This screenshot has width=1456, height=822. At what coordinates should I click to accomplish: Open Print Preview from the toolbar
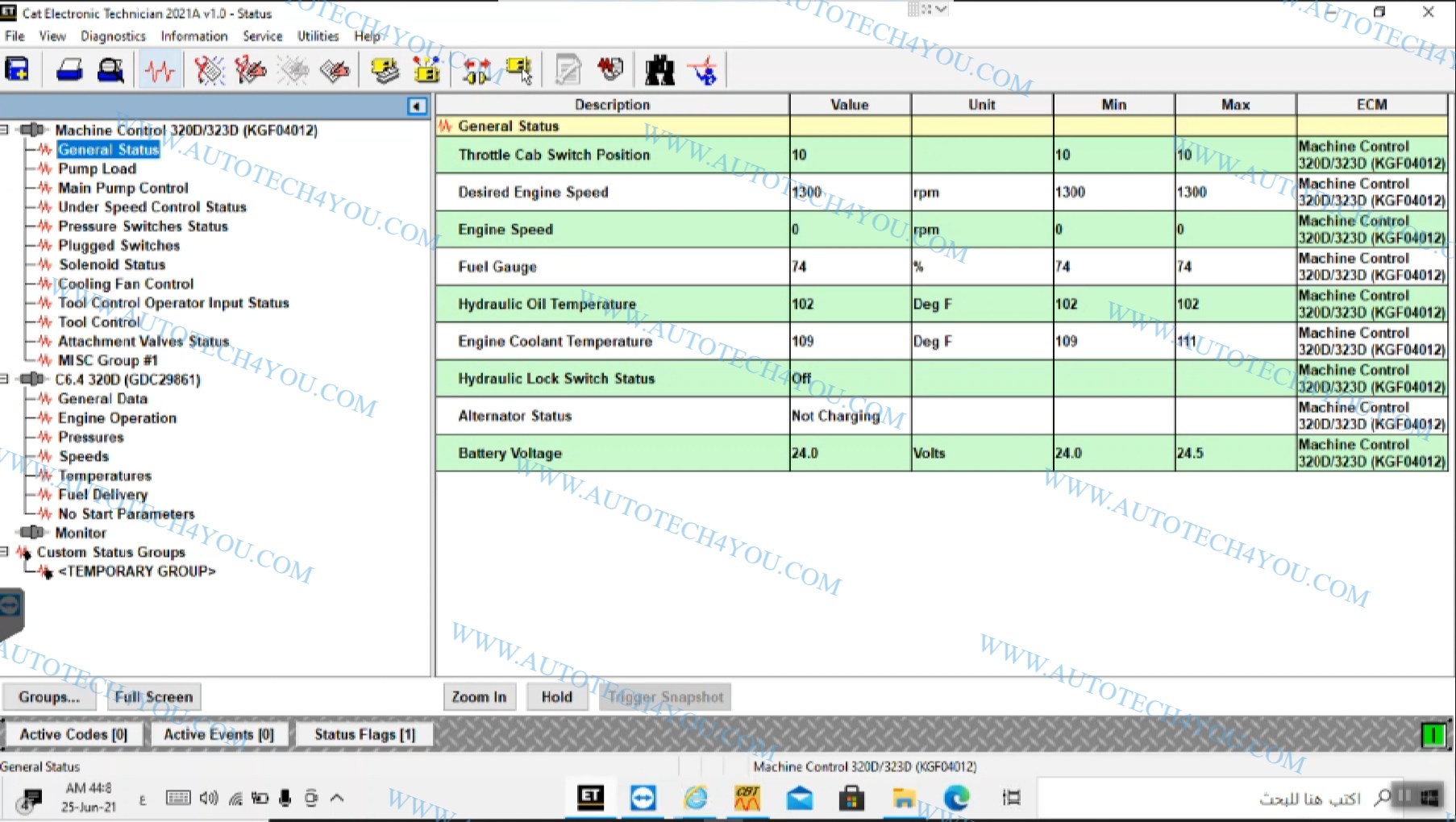[110, 71]
